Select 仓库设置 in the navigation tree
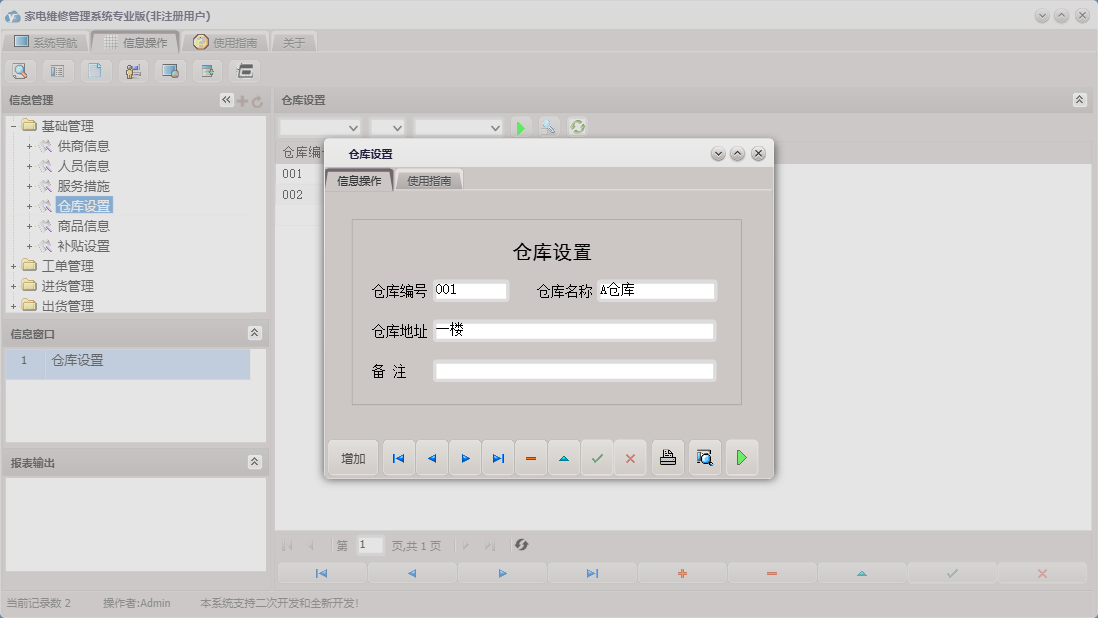 click(85, 206)
